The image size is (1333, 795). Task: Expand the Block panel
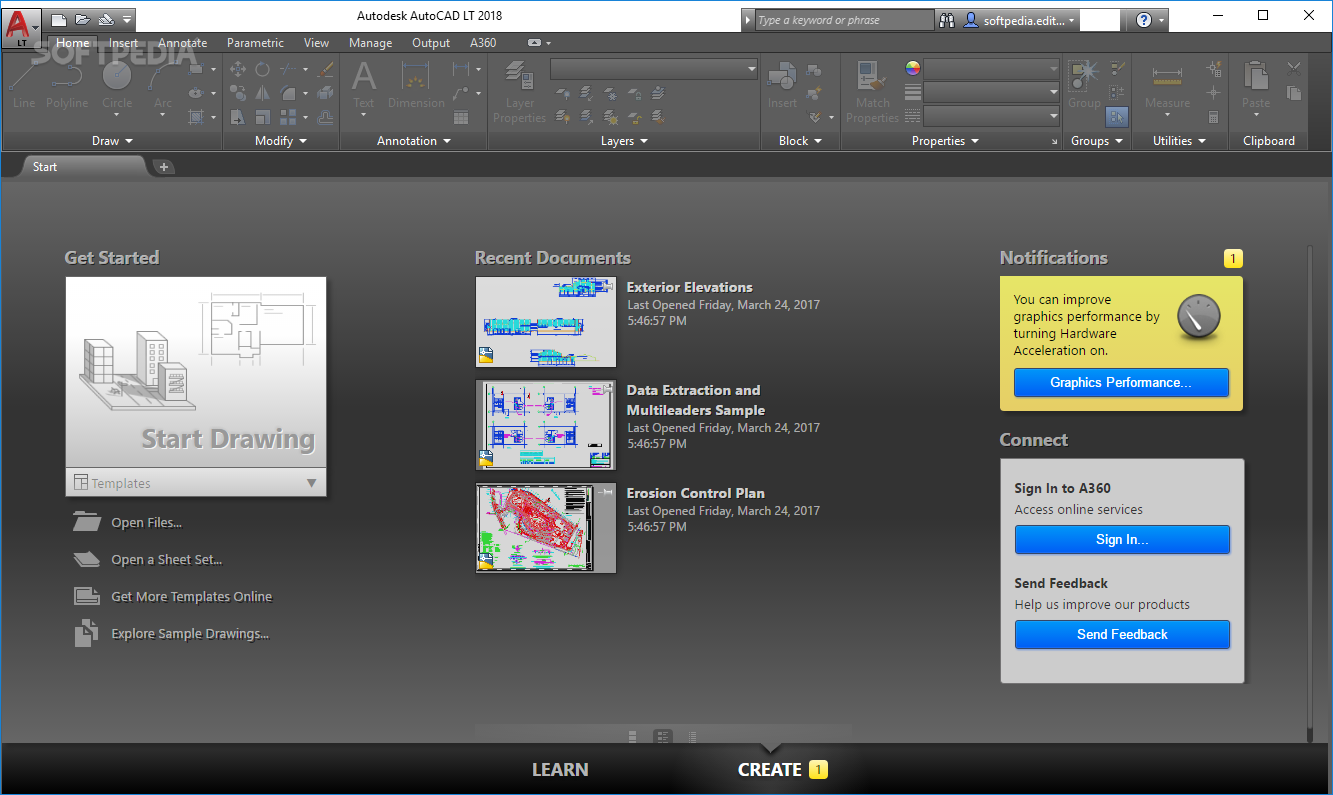point(800,141)
